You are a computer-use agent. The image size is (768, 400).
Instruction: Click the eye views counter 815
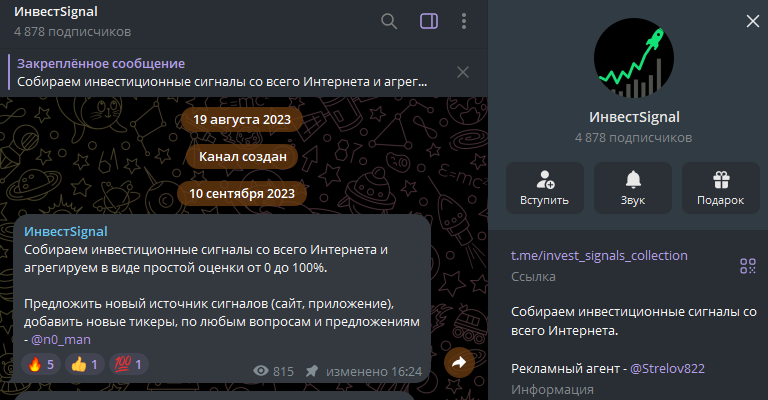[x=273, y=372]
